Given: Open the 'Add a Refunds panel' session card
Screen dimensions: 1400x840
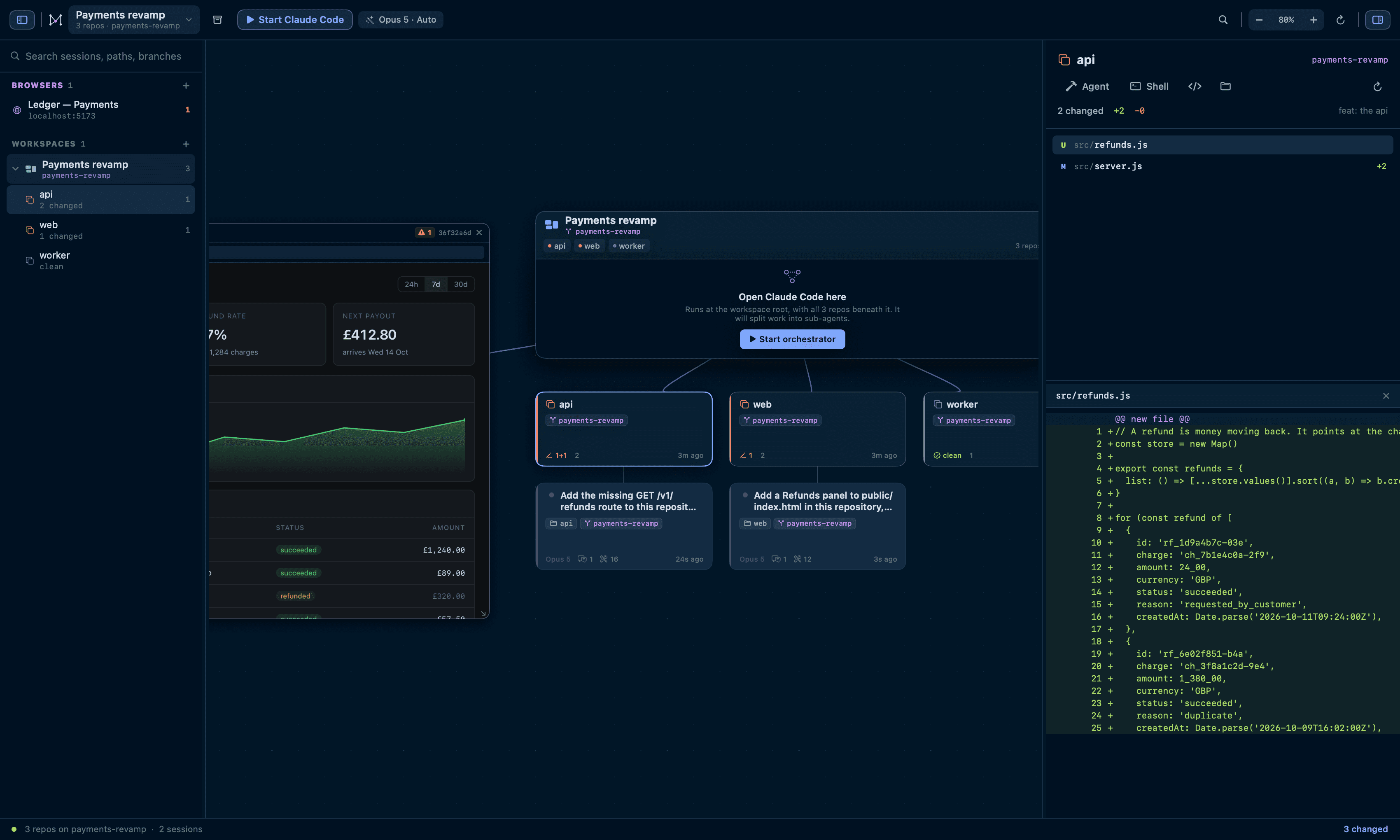Looking at the screenshot, I should tap(817, 526).
